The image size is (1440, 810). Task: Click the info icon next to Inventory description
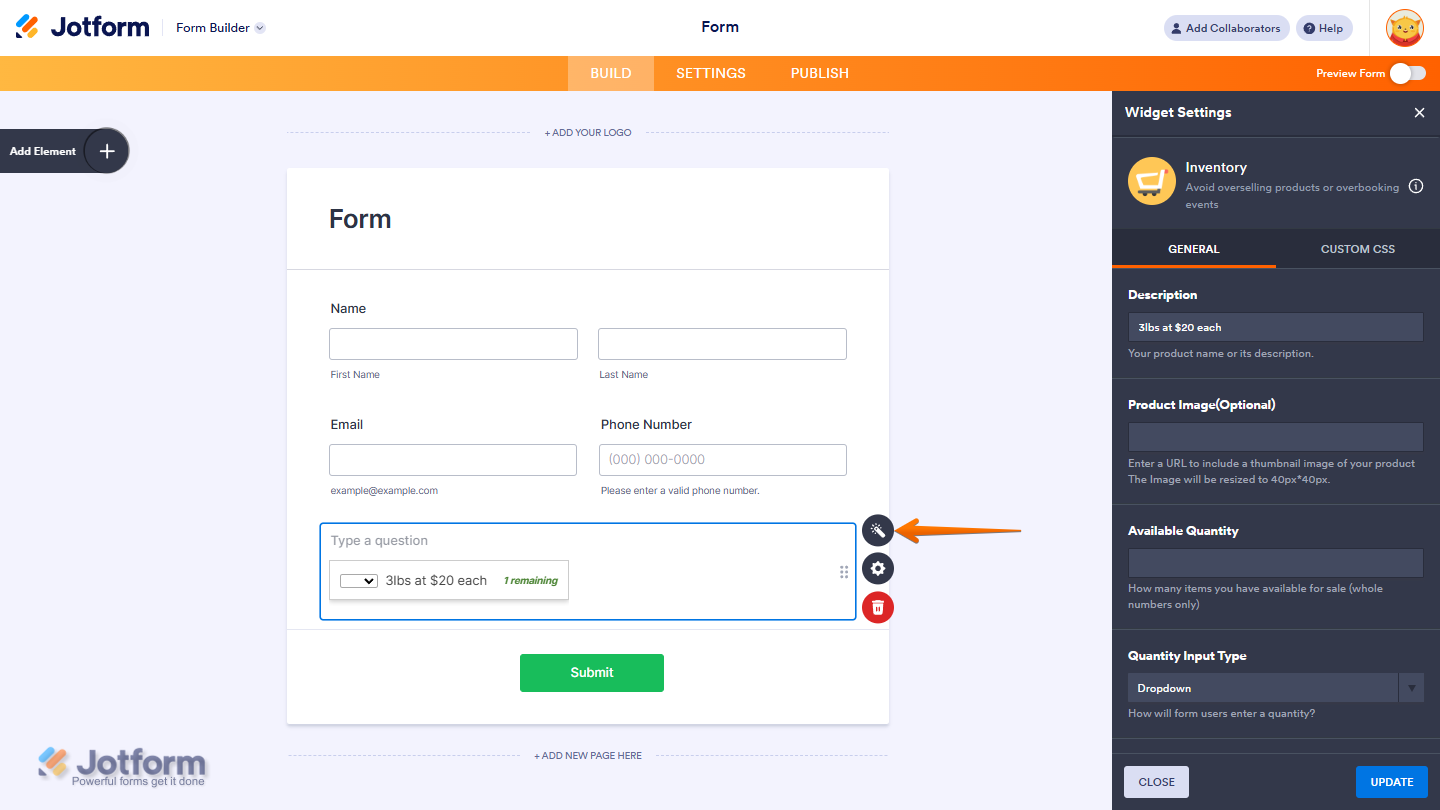coord(1416,186)
